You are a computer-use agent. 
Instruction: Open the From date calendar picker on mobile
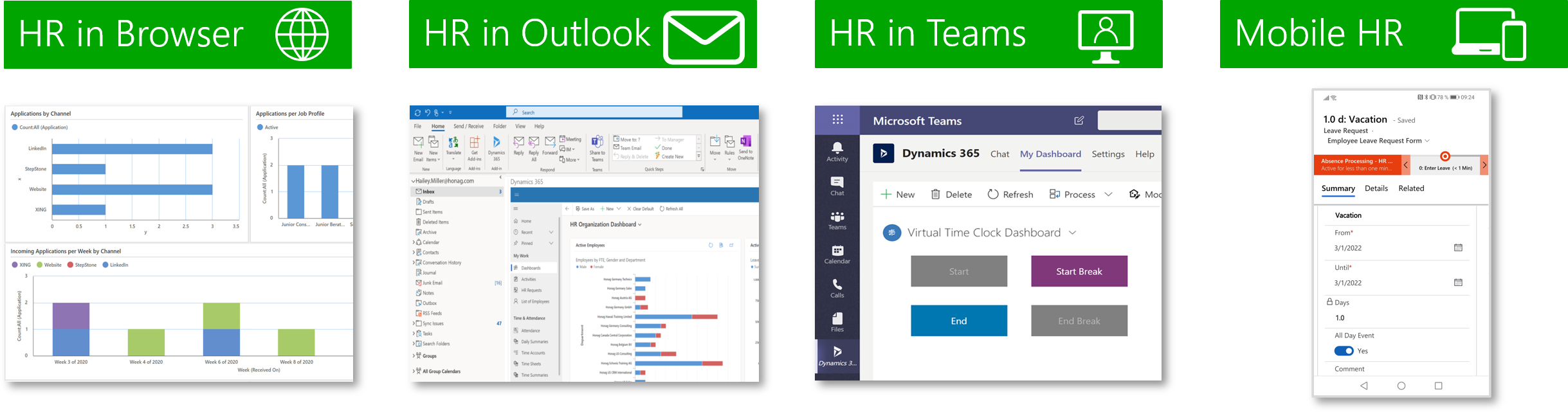point(1458,247)
